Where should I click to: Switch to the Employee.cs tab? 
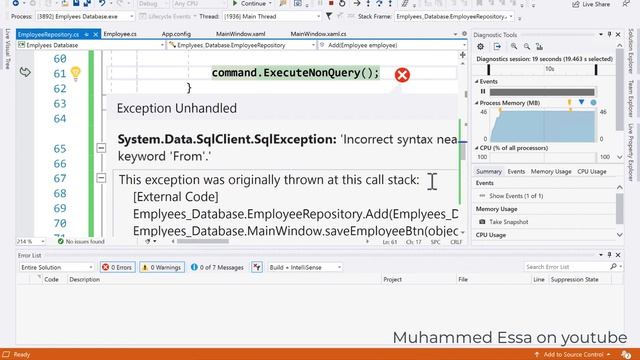[120, 34]
